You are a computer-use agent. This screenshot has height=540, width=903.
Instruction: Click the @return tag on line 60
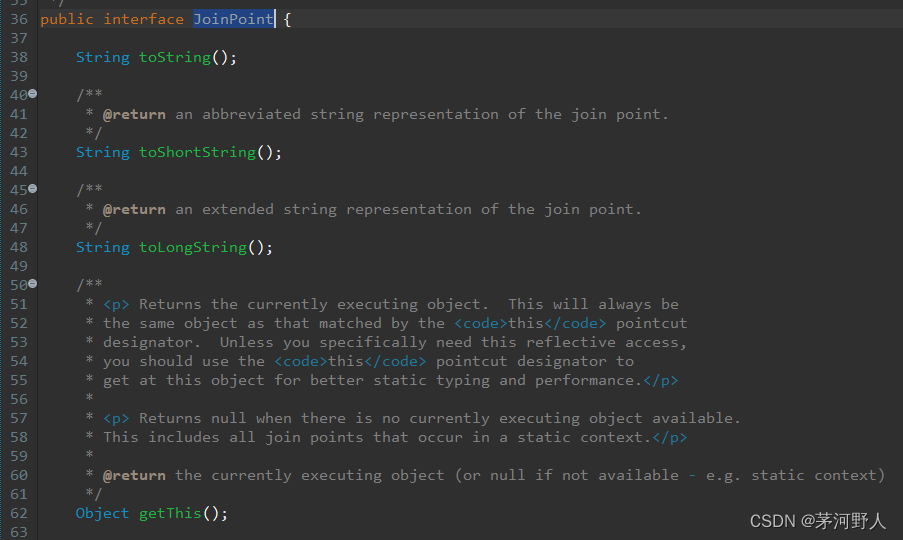tap(134, 475)
